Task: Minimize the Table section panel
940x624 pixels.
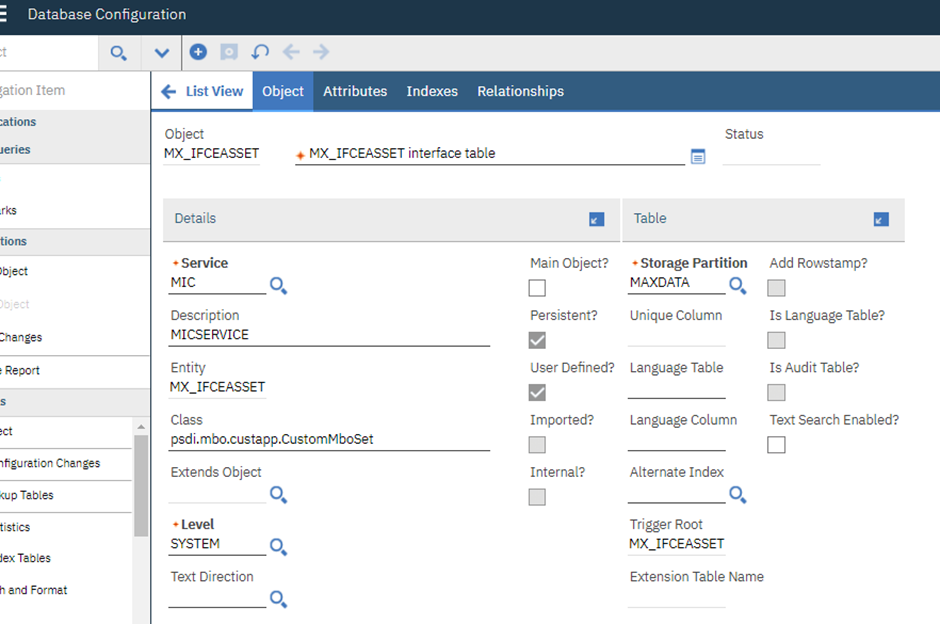Action: (x=881, y=219)
